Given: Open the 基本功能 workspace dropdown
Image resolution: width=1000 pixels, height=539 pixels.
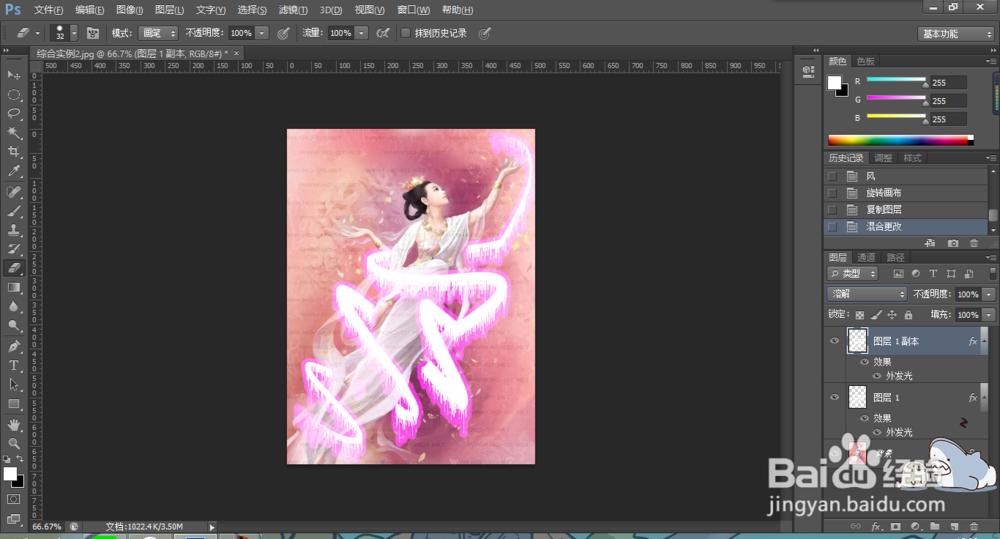Looking at the screenshot, I should pos(956,34).
